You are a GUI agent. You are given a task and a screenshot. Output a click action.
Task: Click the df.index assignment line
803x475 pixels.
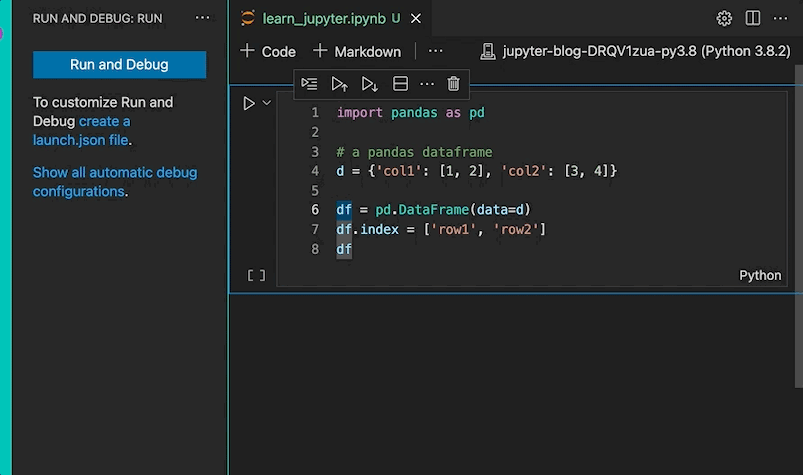point(441,229)
